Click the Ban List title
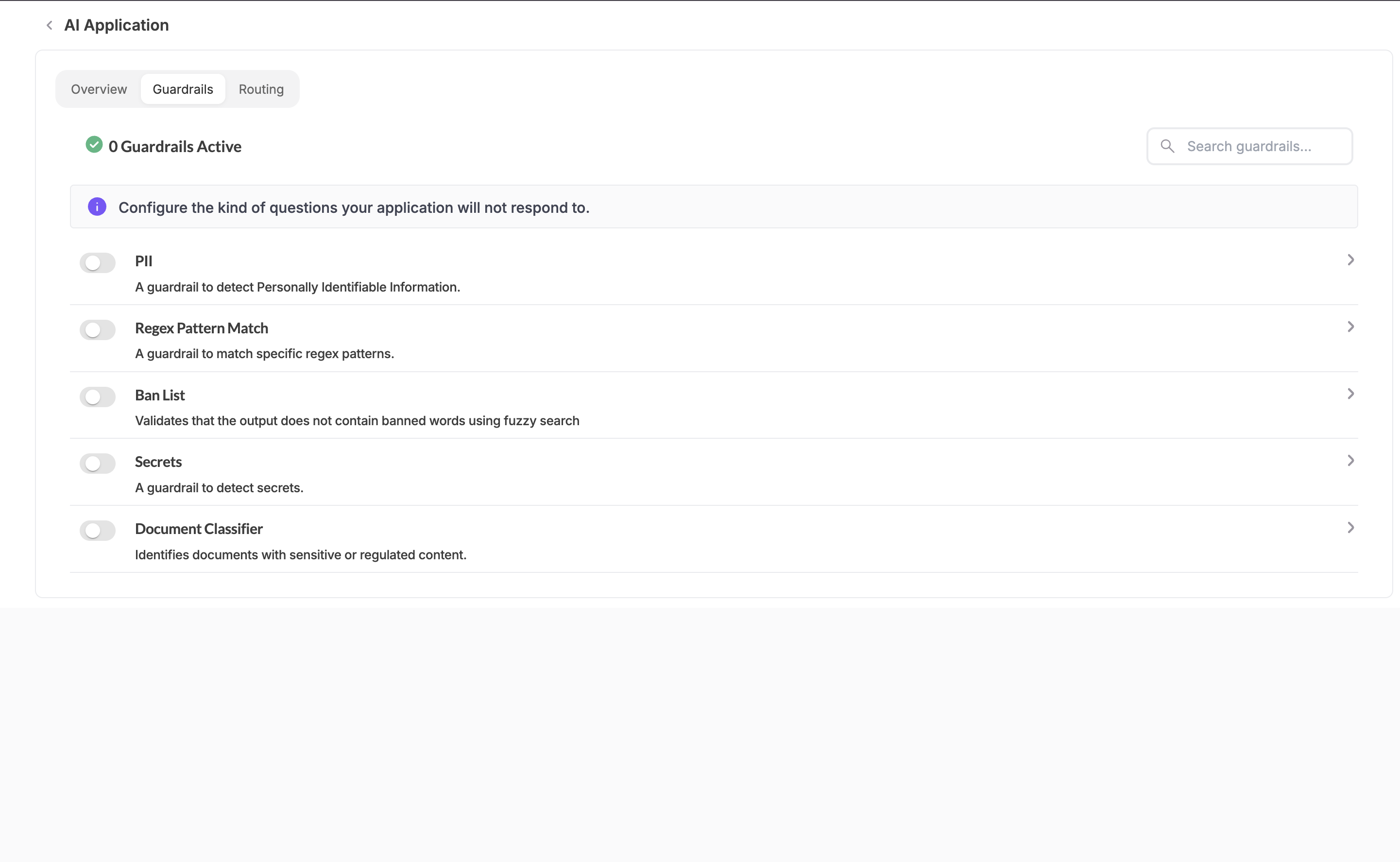The height and width of the screenshot is (862, 1400). (x=160, y=395)
